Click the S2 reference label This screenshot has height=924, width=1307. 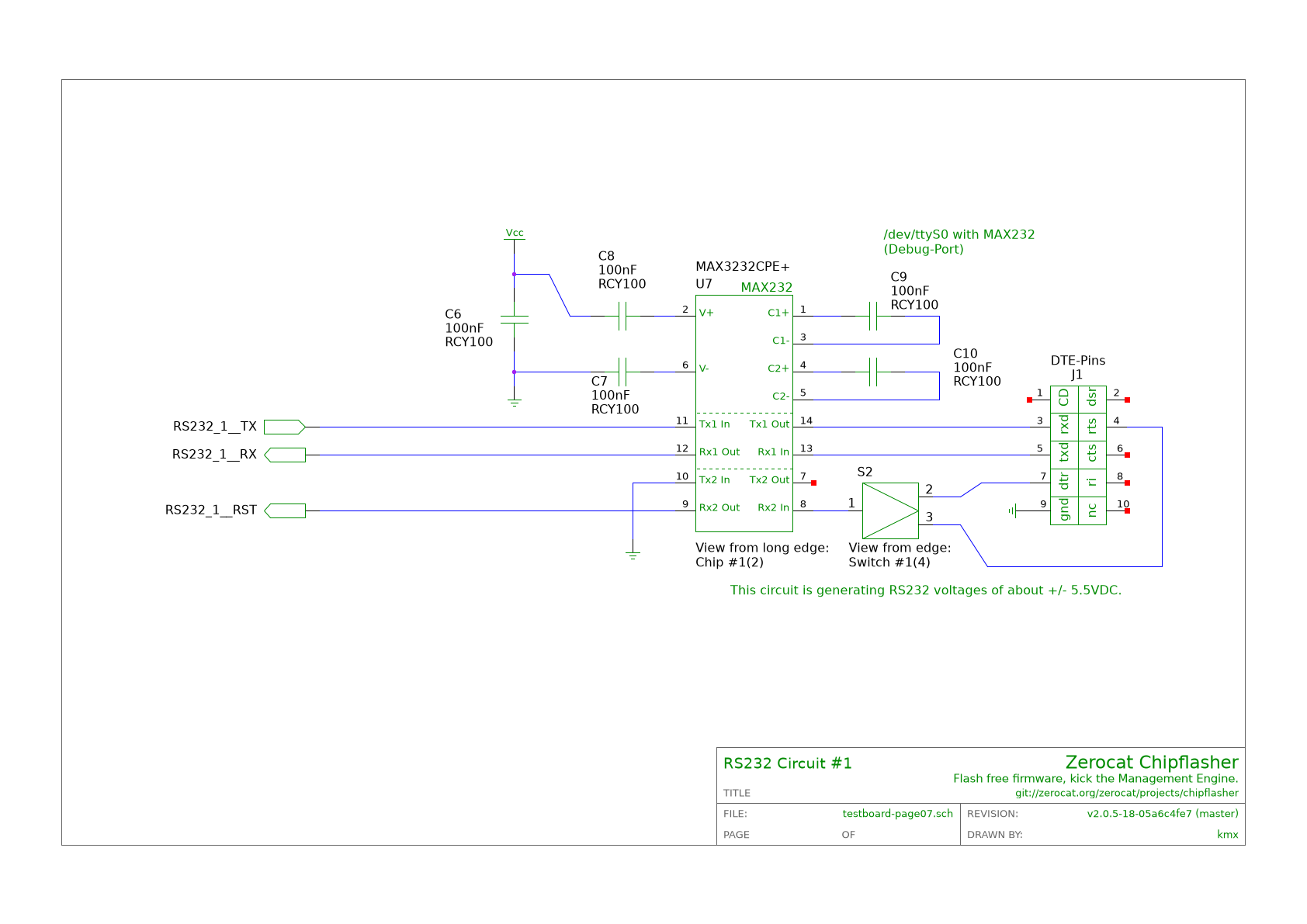point(865,472)
